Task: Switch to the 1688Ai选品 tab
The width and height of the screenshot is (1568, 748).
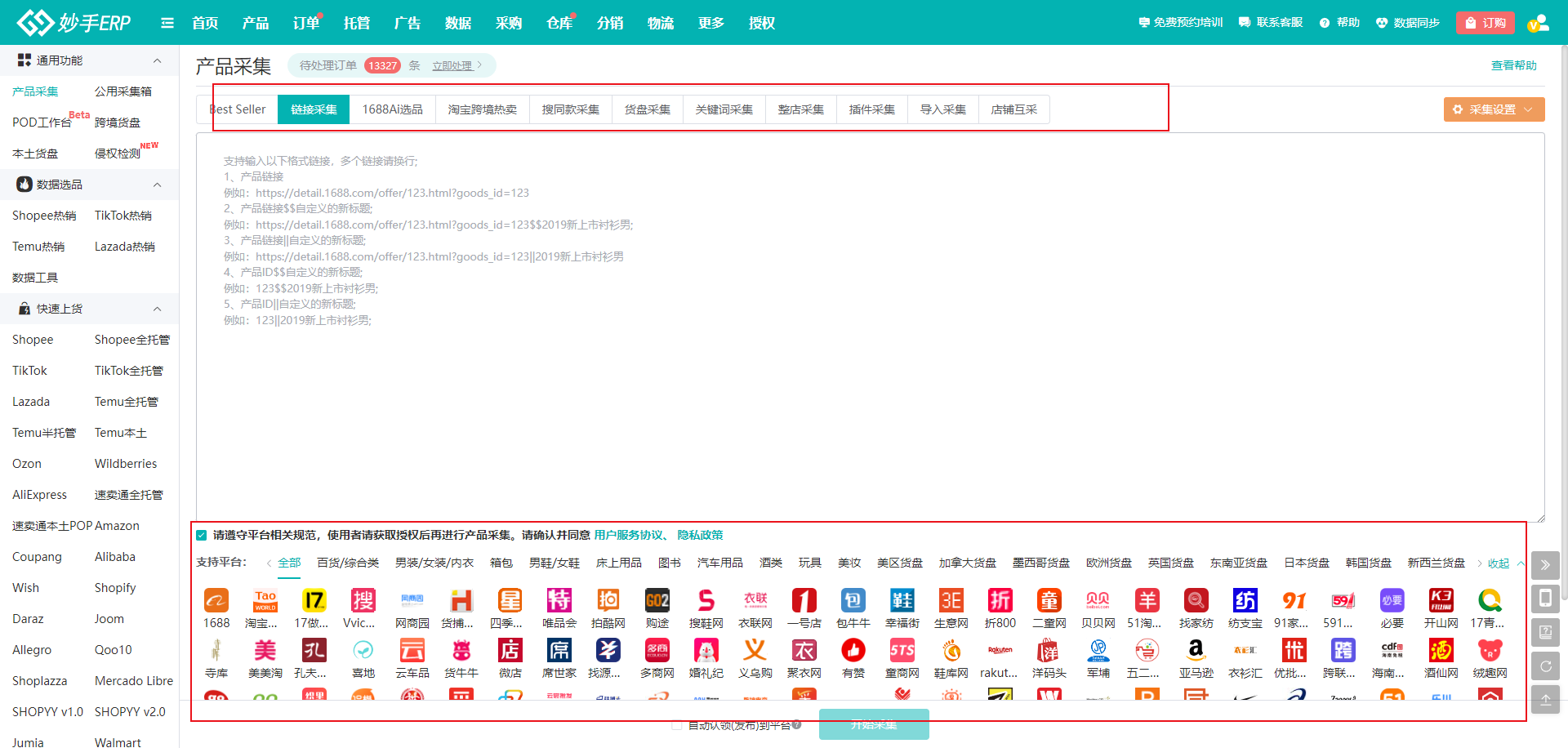Action: 393,109
